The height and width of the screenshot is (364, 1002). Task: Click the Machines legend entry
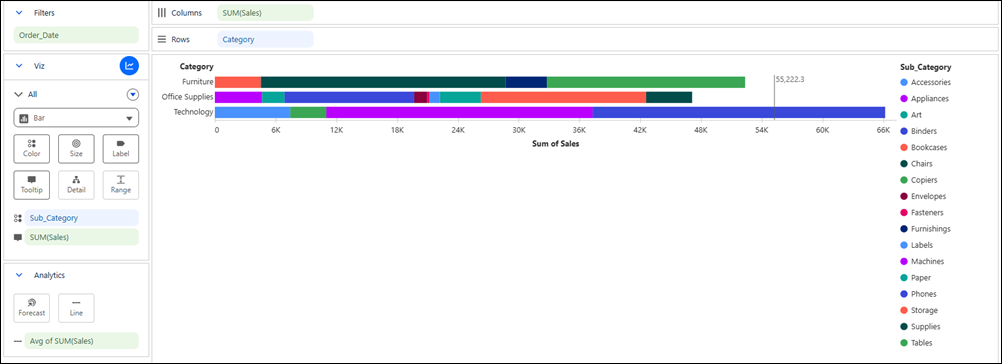pos(921,261)
